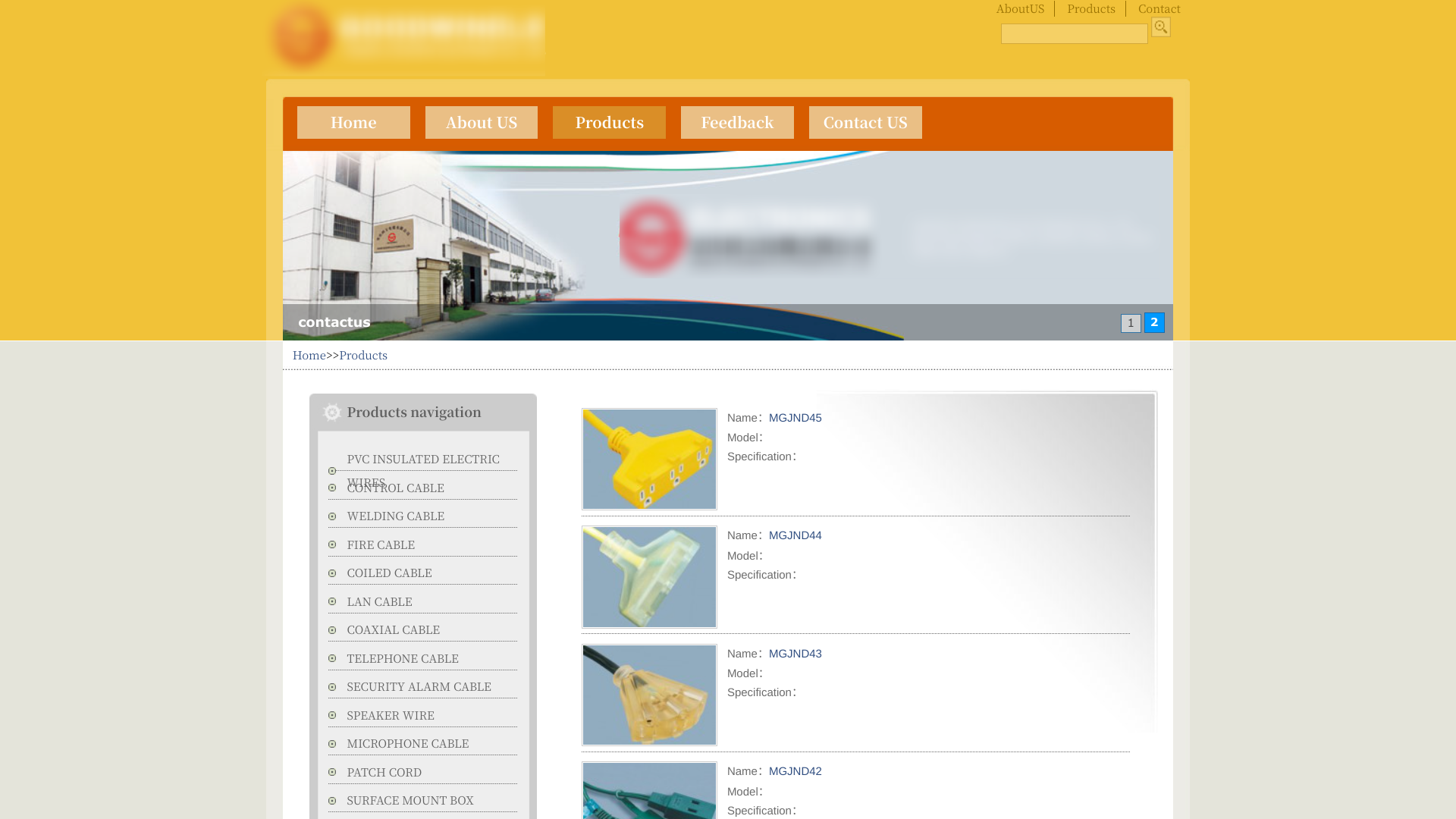Viewport: 1456px width, 819px height.
Task: Select the Products menu button
Action: 609,122
